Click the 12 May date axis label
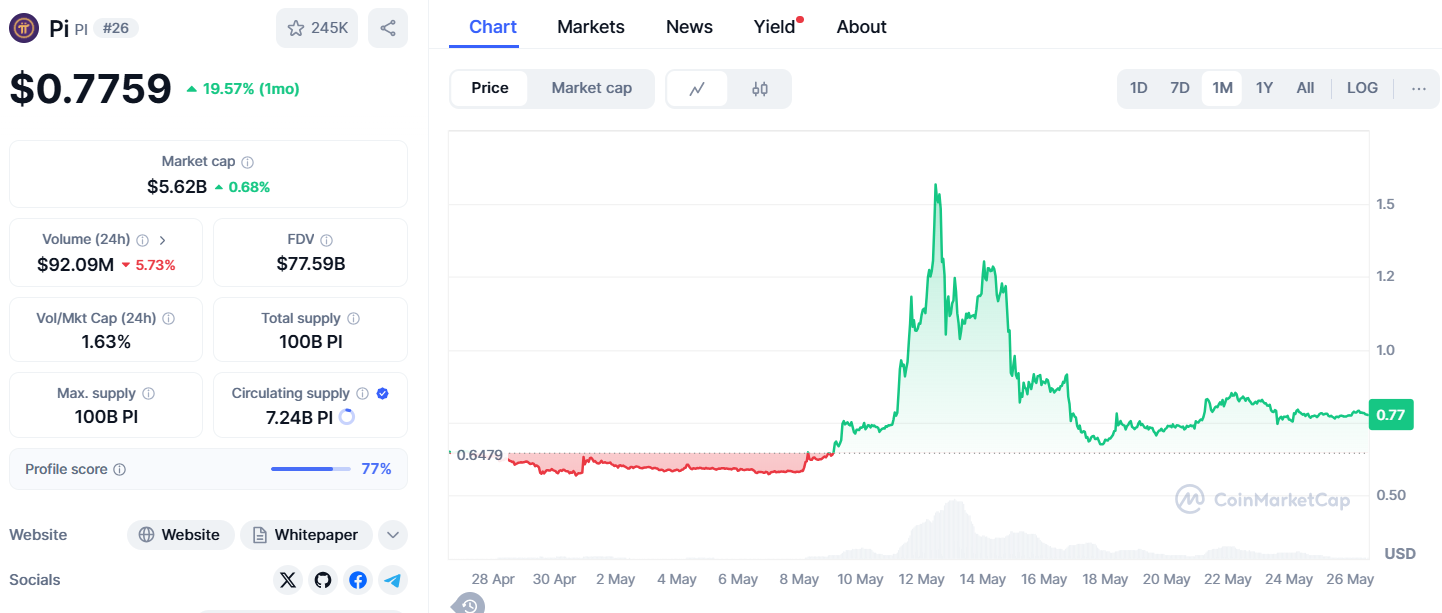 922,579
